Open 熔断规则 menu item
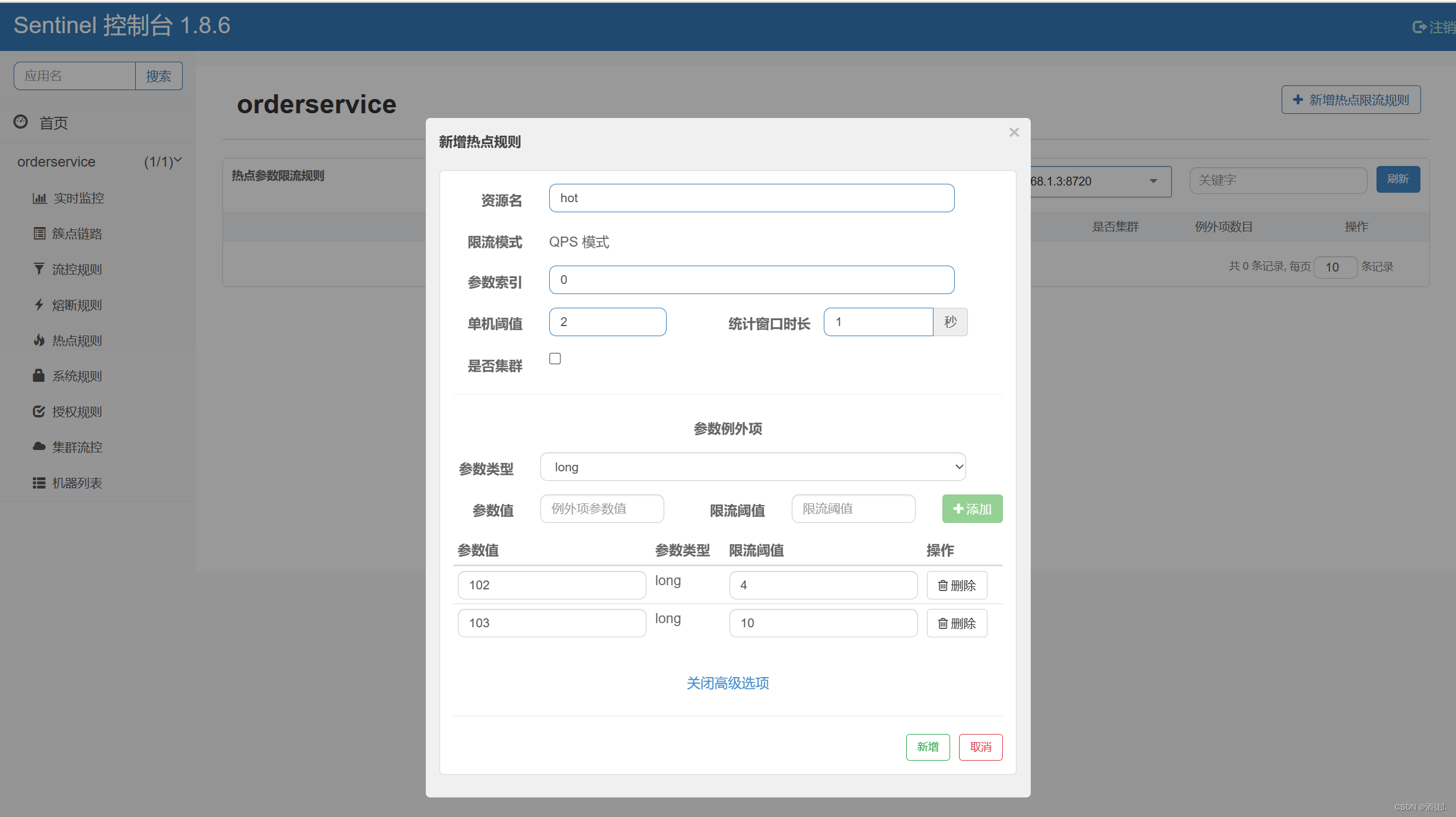The image size is (1456, 817). pyautogui.click(x=77, y=305)
